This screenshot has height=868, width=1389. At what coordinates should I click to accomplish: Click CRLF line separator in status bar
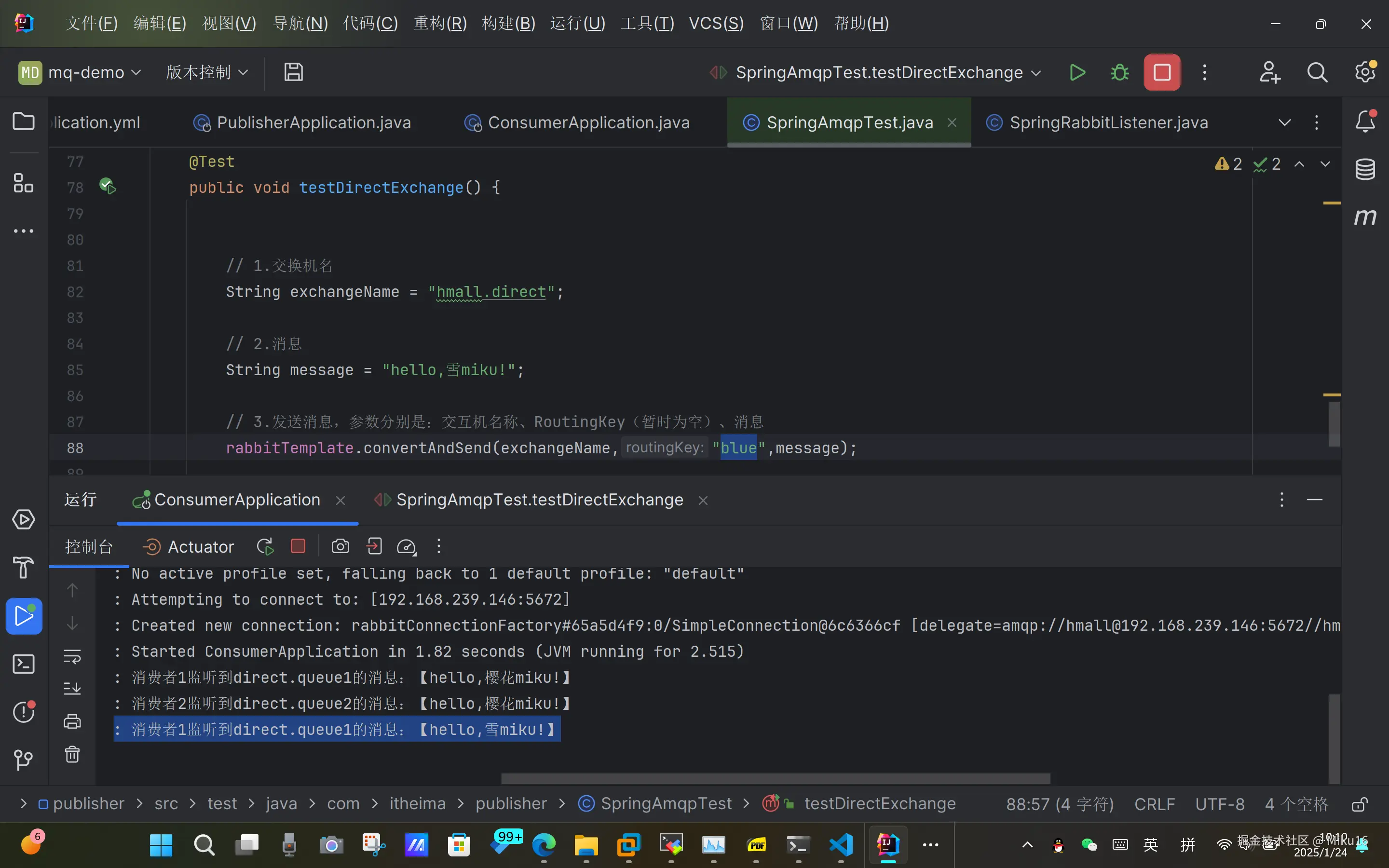tap(1154, 804)
